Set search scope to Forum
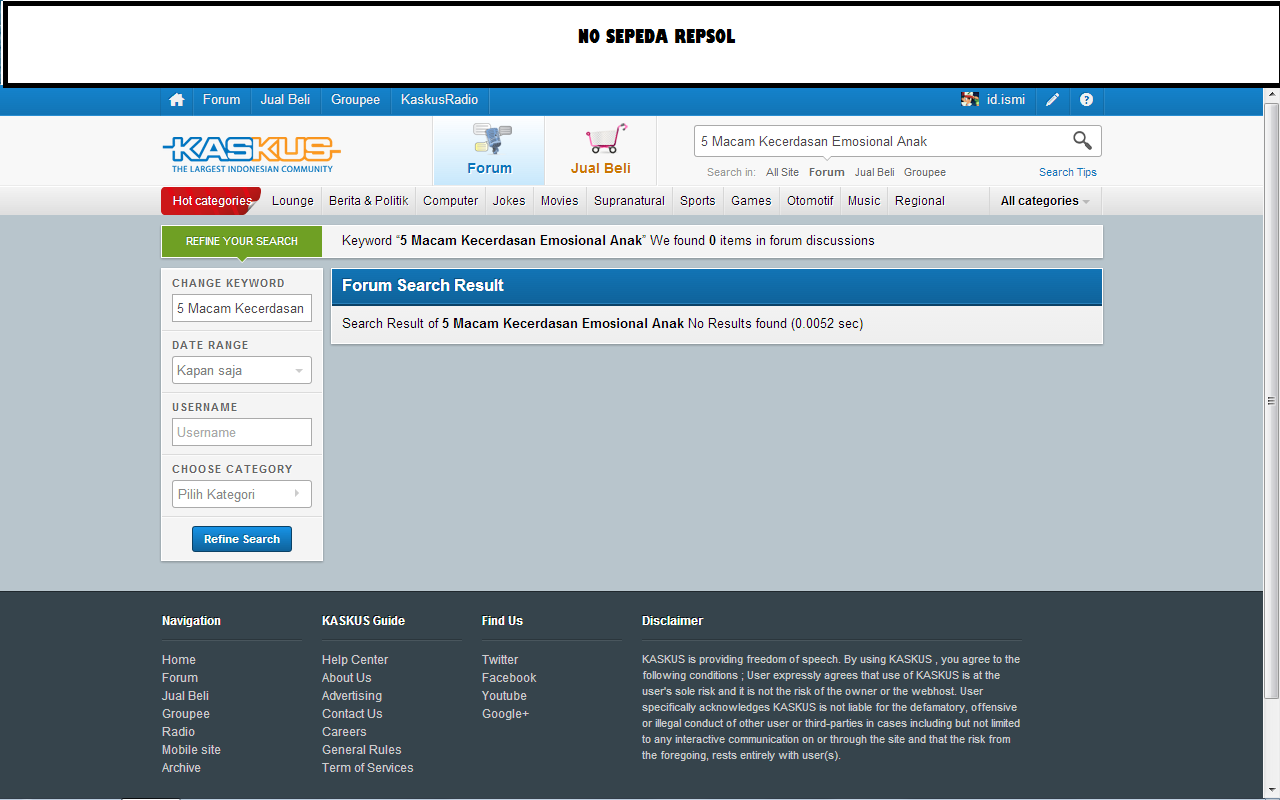 pyautogui.click(x=827, y=172)
